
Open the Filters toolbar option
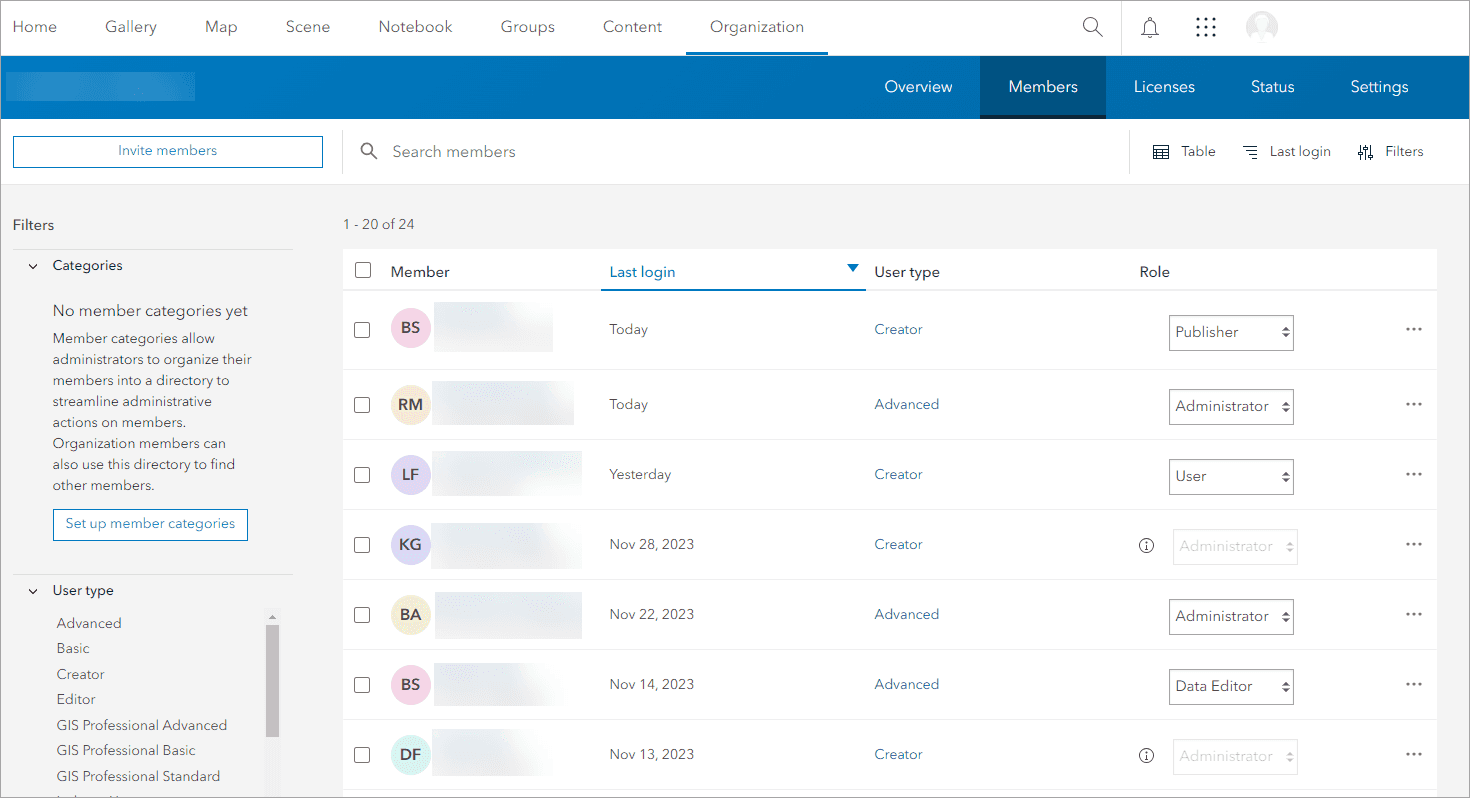point(1390,151)
